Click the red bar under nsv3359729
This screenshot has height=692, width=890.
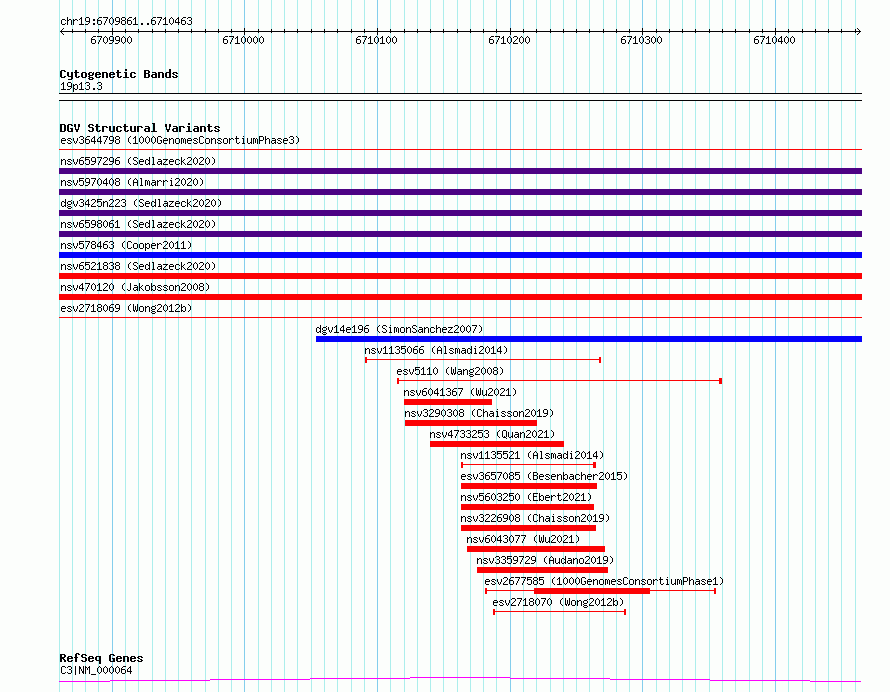click(x=542, y=570)
